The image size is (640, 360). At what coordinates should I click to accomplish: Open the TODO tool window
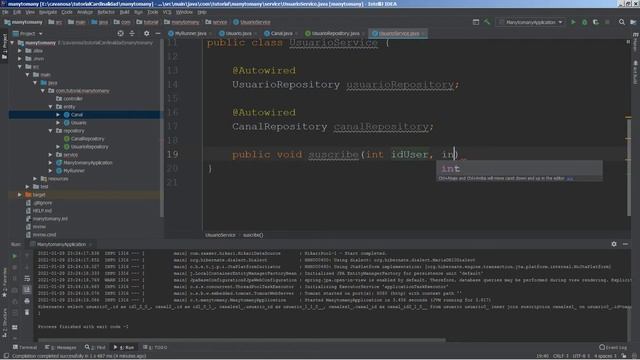(155, 347)
